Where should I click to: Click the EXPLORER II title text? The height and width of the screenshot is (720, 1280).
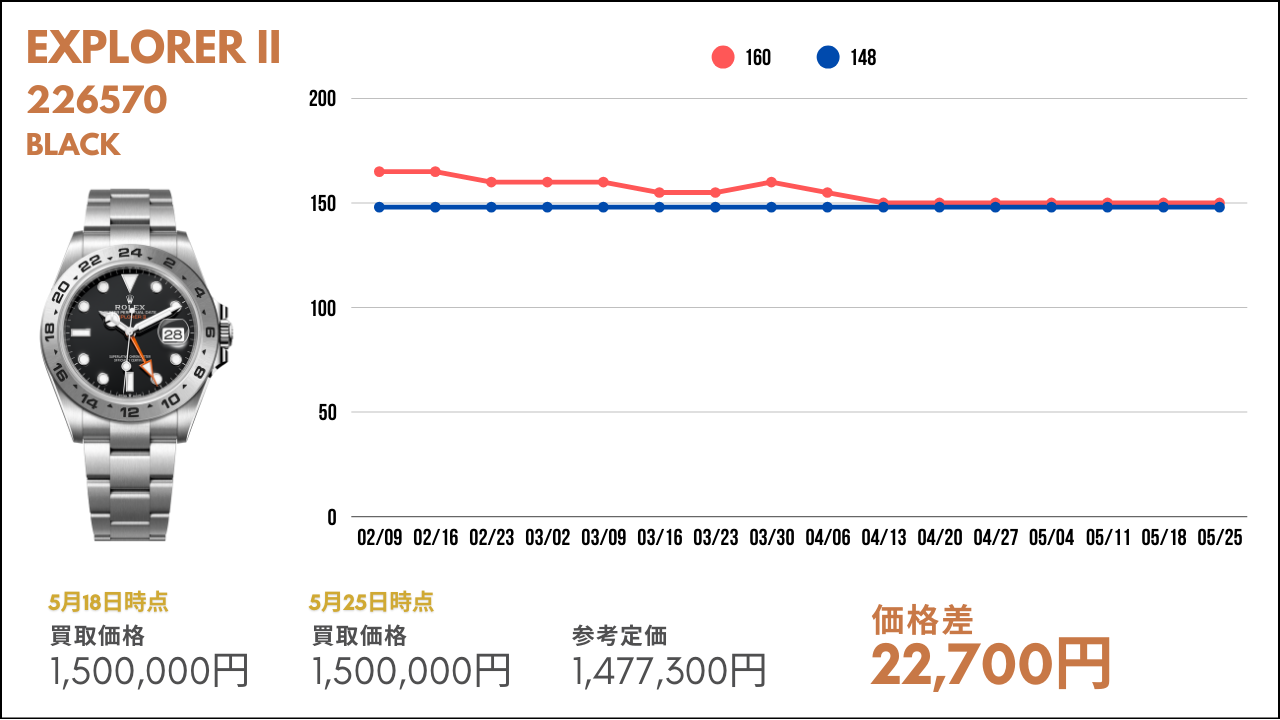[x=153, y=48]
